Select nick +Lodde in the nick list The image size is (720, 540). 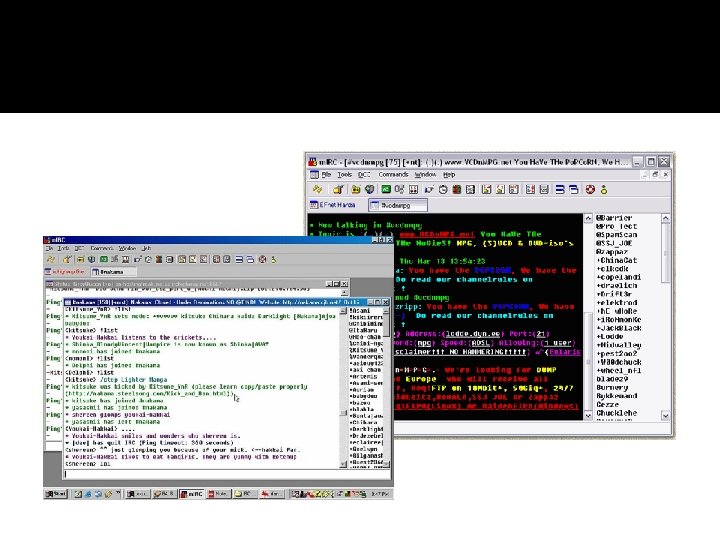pyautogui.click(x=610, y=336)
